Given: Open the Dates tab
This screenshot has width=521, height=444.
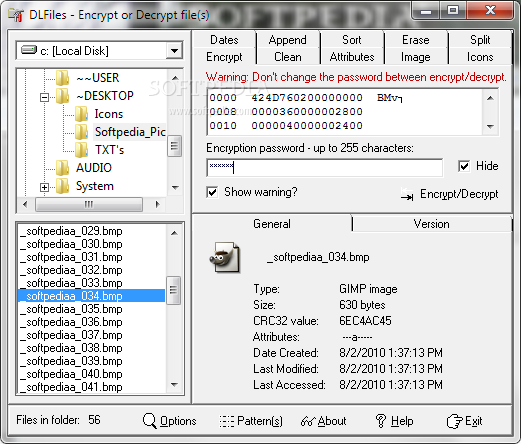Looking at the screenshot, I should click(x=224, y=40).
